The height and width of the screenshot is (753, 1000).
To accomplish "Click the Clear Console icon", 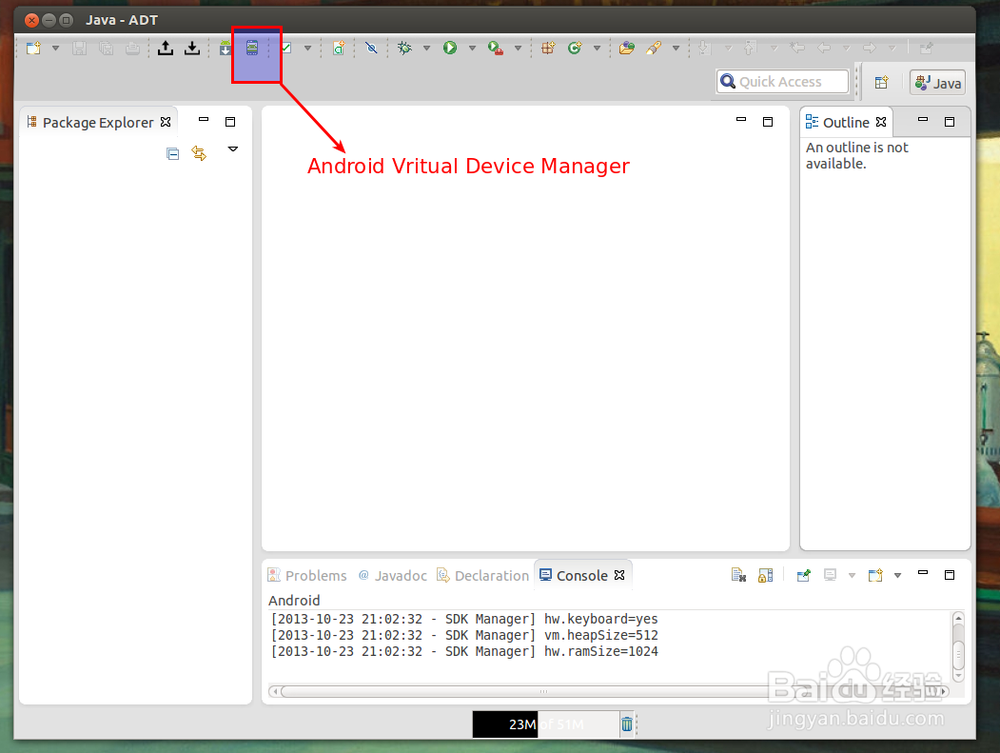I will click(739, 575).
